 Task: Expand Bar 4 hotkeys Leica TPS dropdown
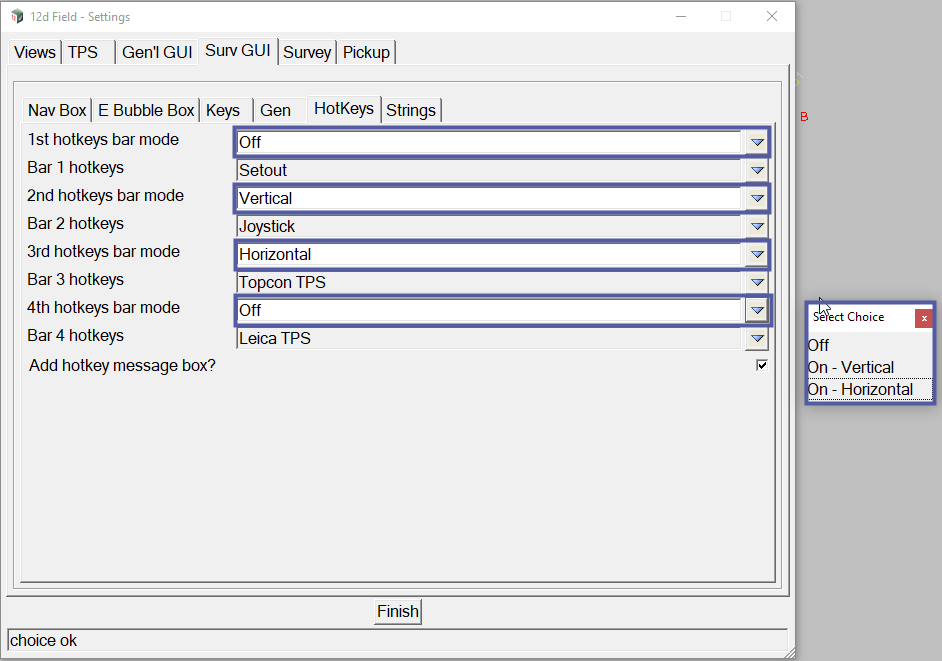(757, 339)
